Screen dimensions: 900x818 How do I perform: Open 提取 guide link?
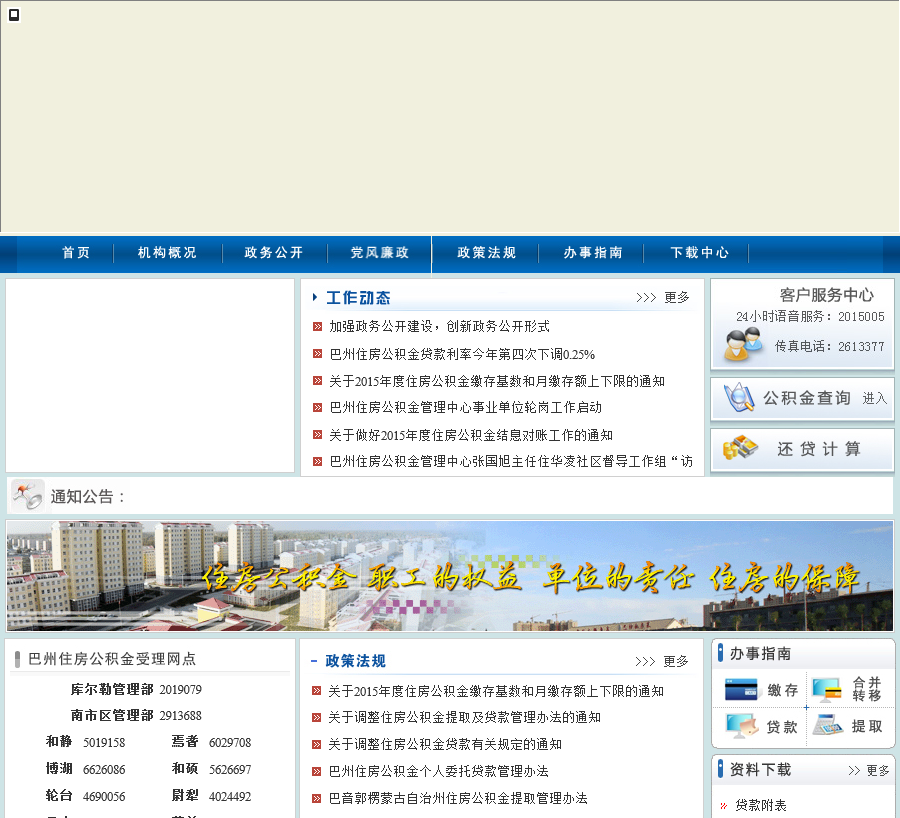click(867, 726)
